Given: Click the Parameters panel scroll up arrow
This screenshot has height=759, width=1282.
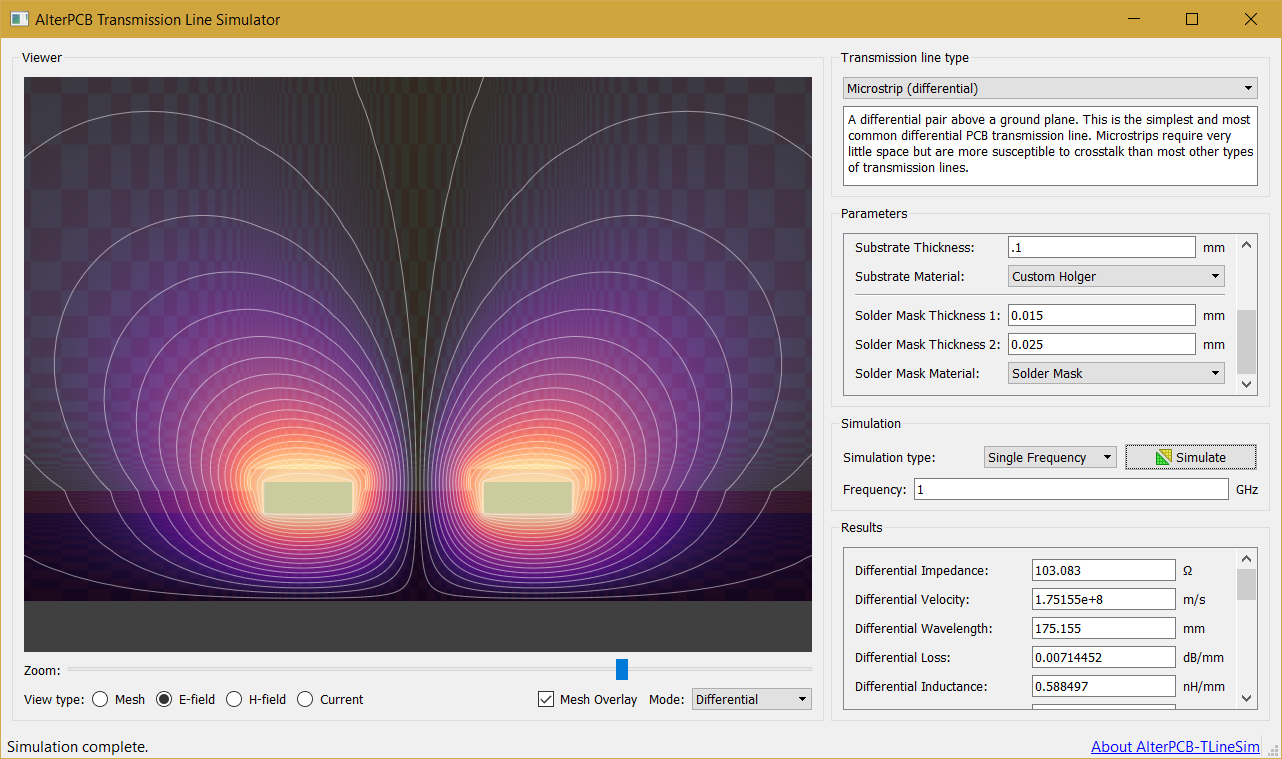Looking at the screenshot, I should [1246, 243].
